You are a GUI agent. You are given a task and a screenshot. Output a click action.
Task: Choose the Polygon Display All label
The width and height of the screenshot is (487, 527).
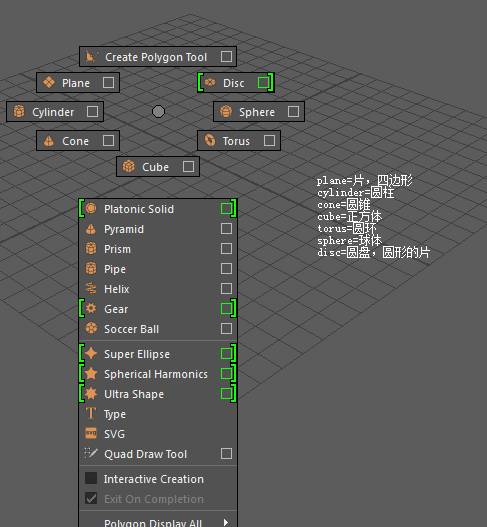(153, 523)
